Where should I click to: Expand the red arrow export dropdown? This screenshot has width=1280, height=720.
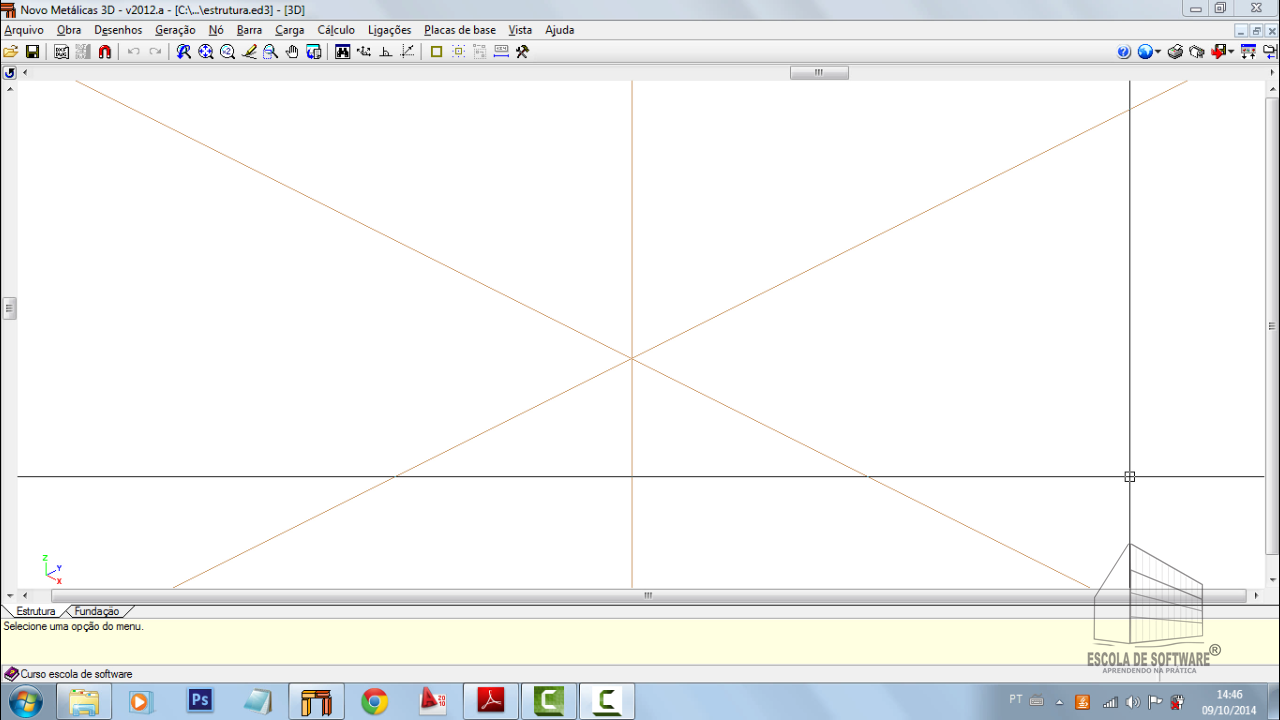click(1231, 52)
